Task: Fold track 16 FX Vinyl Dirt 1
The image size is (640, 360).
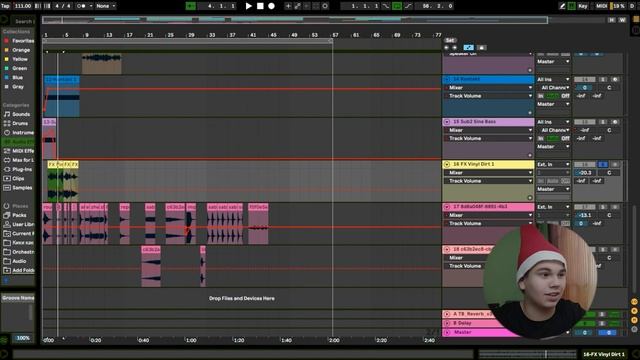Action: point(447,164)
